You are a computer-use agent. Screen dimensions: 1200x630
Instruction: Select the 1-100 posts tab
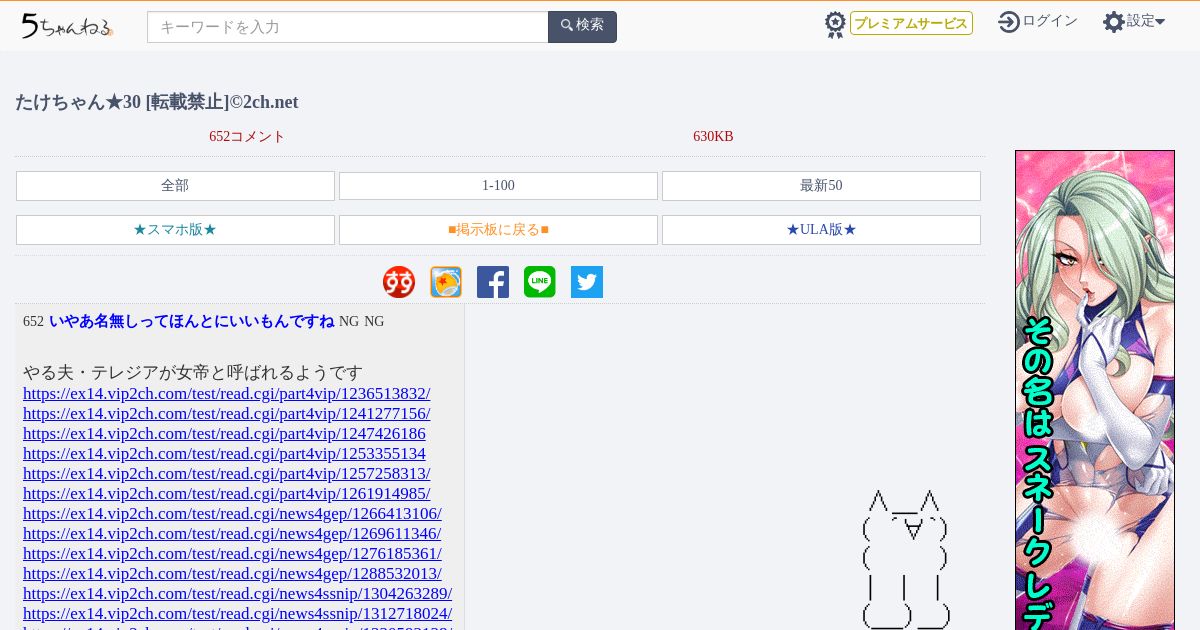tap(498, 186)
